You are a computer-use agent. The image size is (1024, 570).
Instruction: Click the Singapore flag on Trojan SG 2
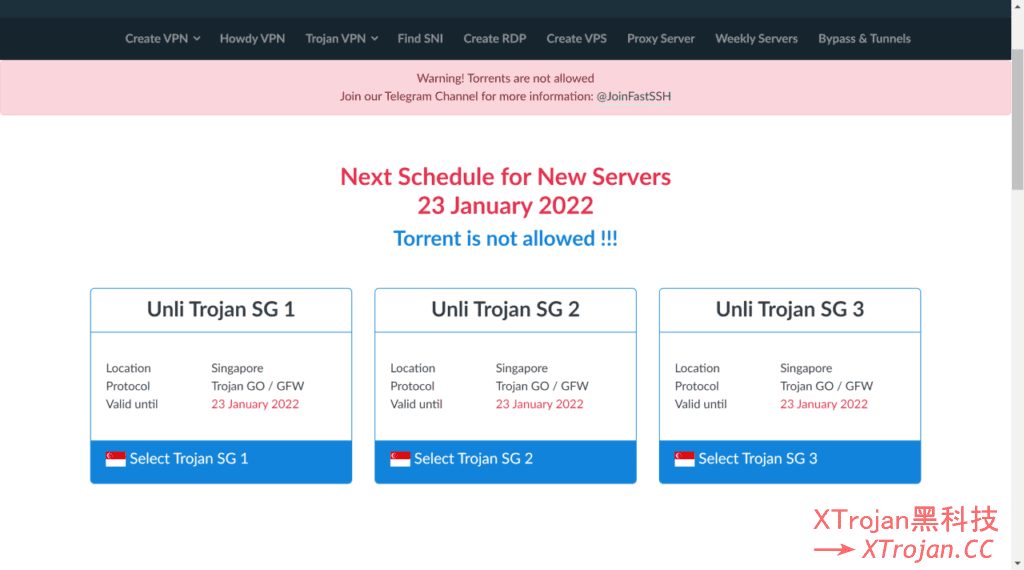tap(400, 459)
